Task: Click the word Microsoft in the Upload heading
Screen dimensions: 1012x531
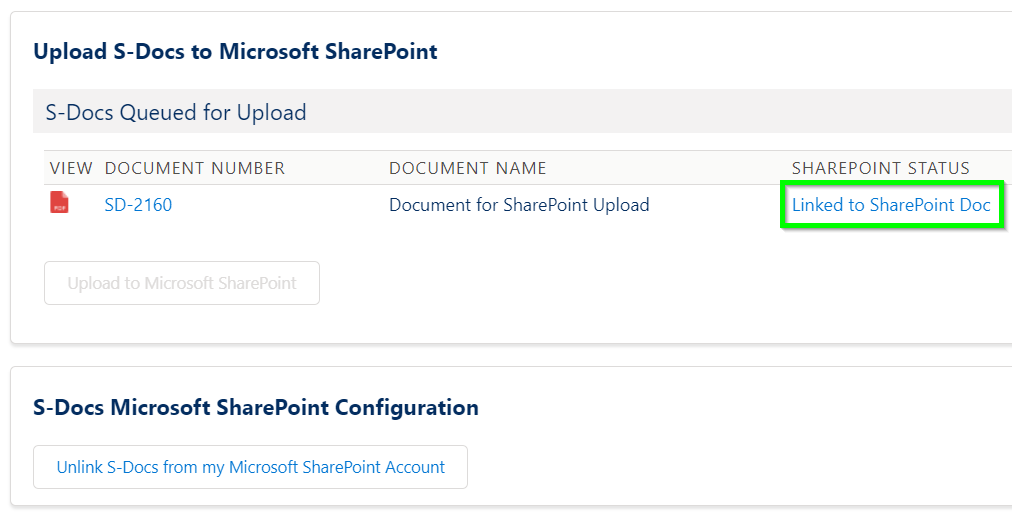Action: pyautogui.click(x=269, y=52)
